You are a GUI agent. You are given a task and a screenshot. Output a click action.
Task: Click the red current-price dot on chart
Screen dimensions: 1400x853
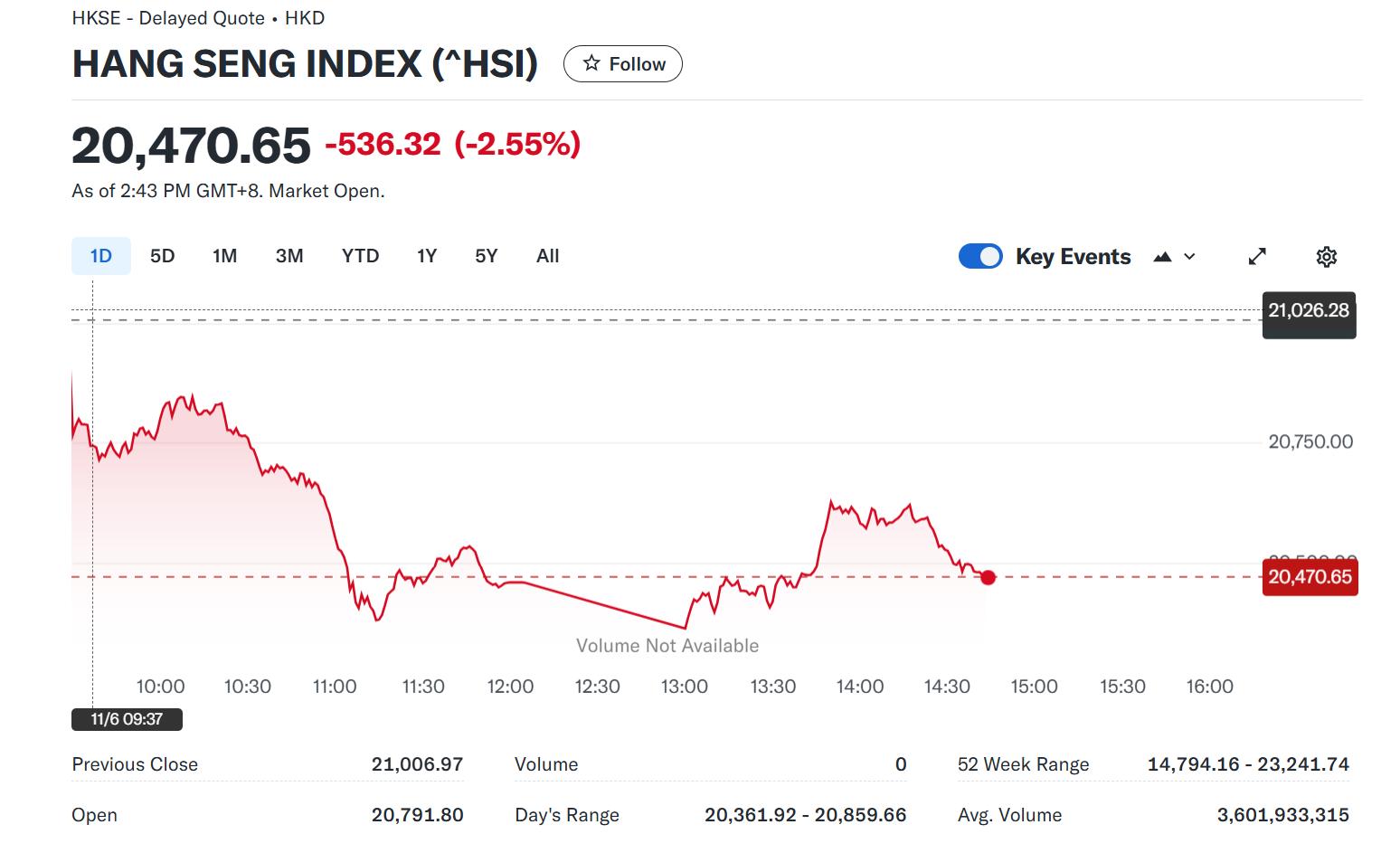[x=988, y=577]
